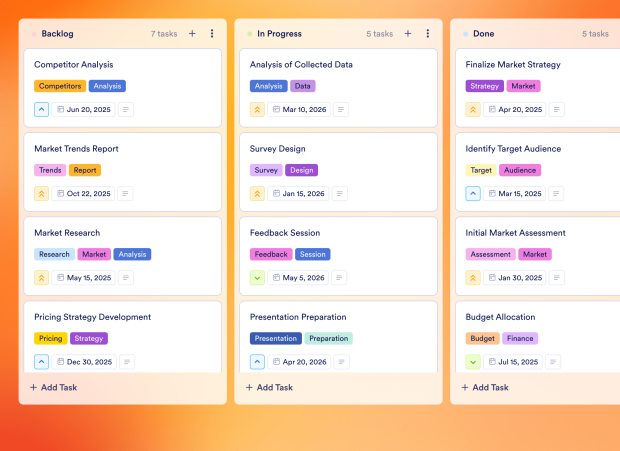Screen dimensions: 620x451
Task: Open the Finalize Market Strategy task
Action: (x=513, y=65)
